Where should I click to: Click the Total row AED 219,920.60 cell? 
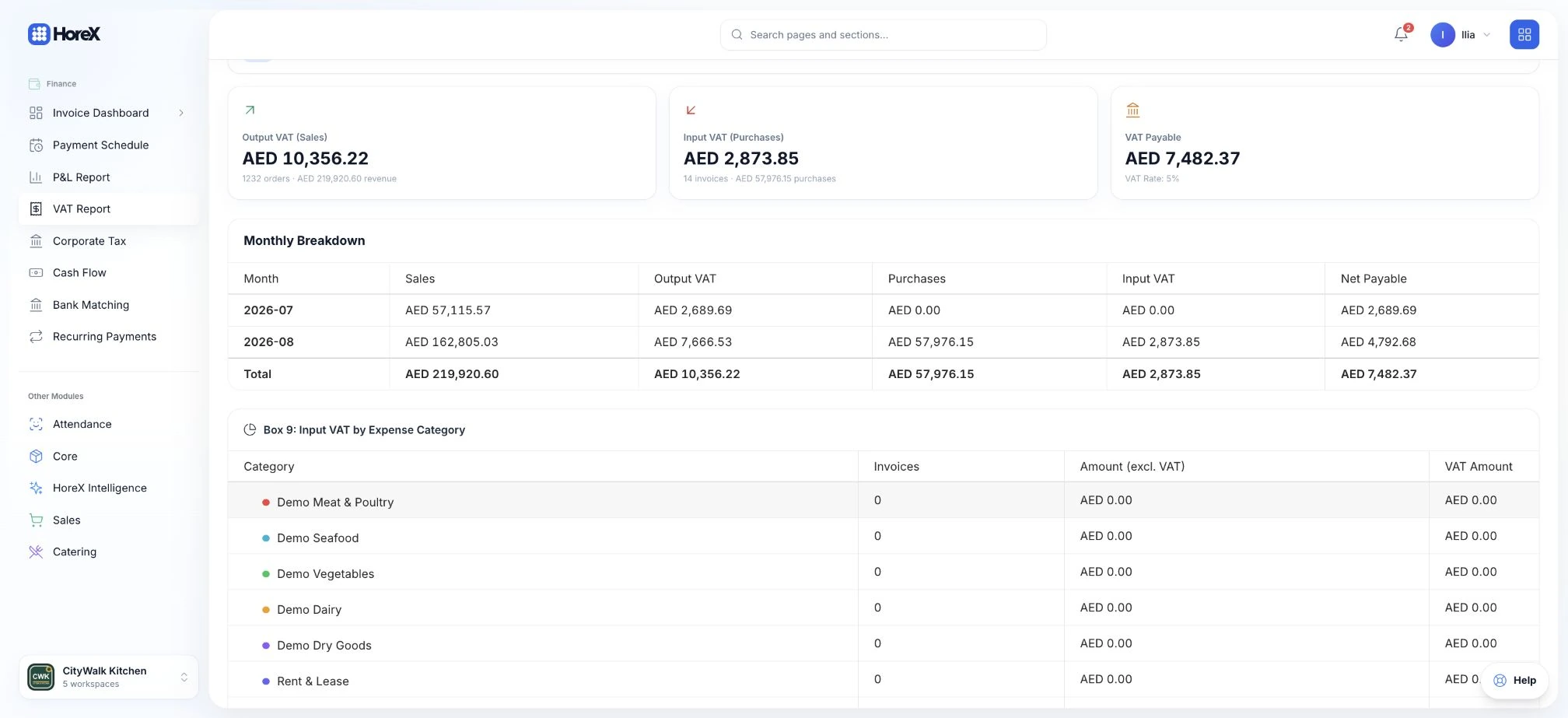point(452,374)
